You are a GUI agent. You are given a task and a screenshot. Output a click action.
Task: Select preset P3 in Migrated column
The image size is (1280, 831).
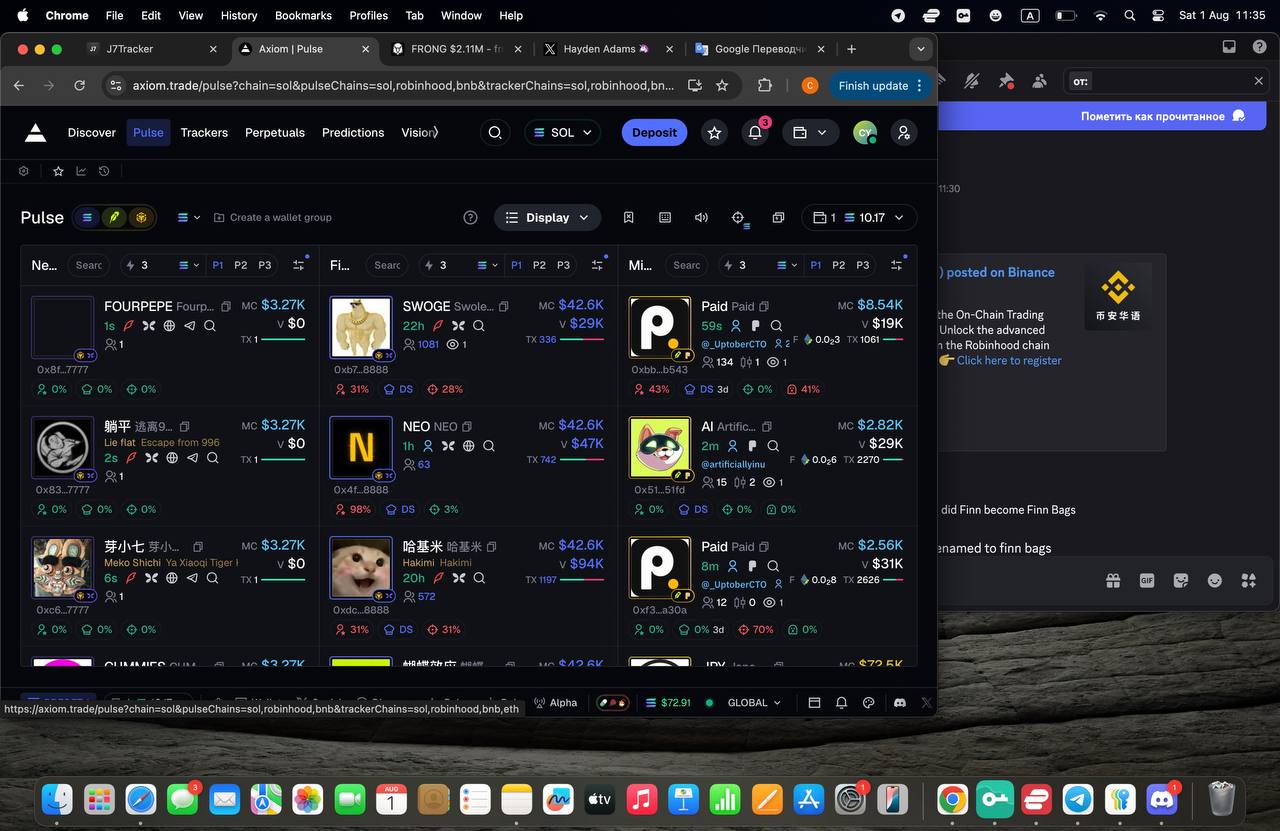pyautogui.click(x=863, y=265)
